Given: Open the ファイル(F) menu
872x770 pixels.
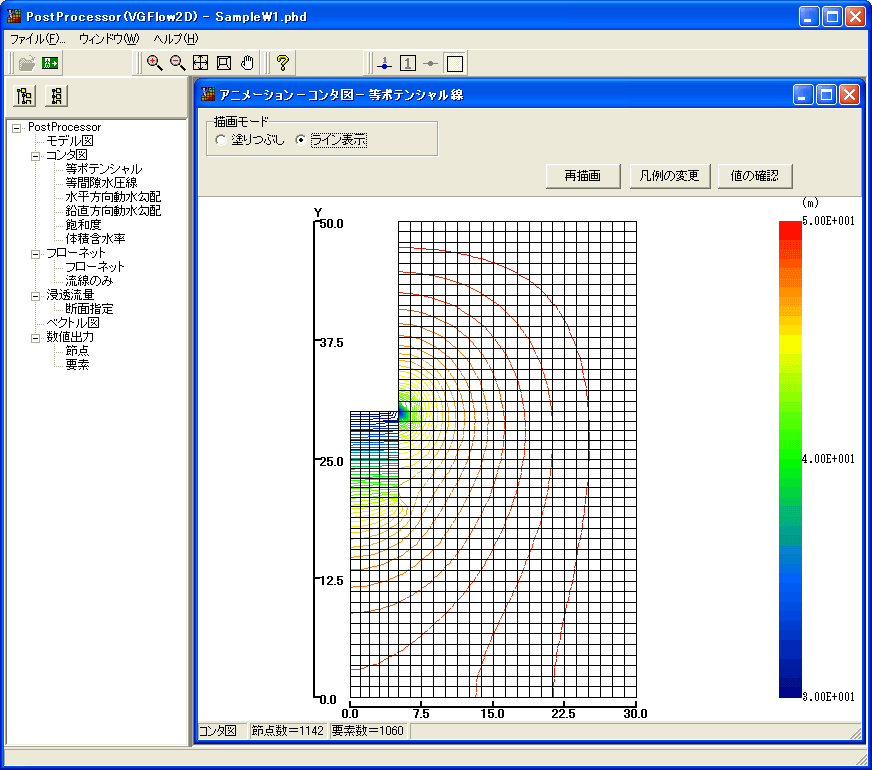Looking at the screenshot, I should click(37, 39).
